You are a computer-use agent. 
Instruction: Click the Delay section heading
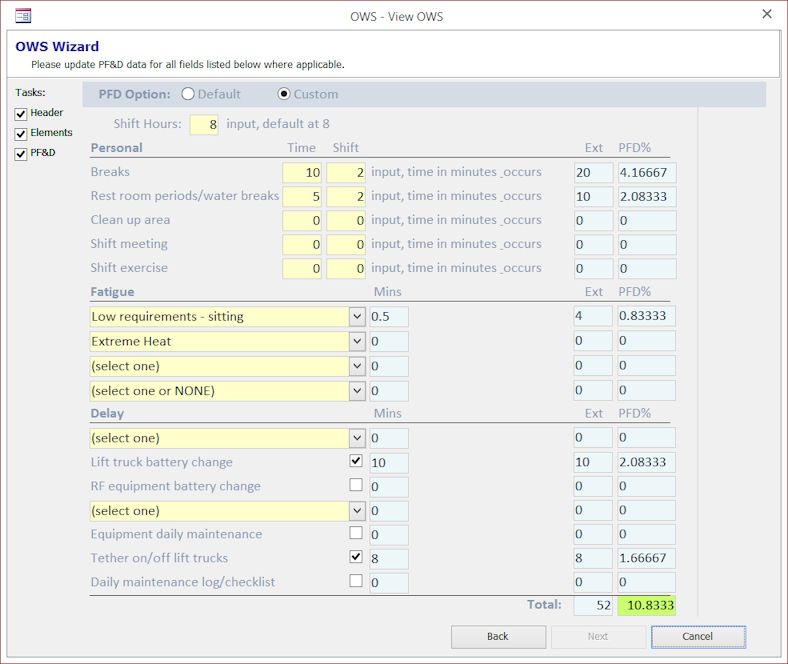pos(107,414)
